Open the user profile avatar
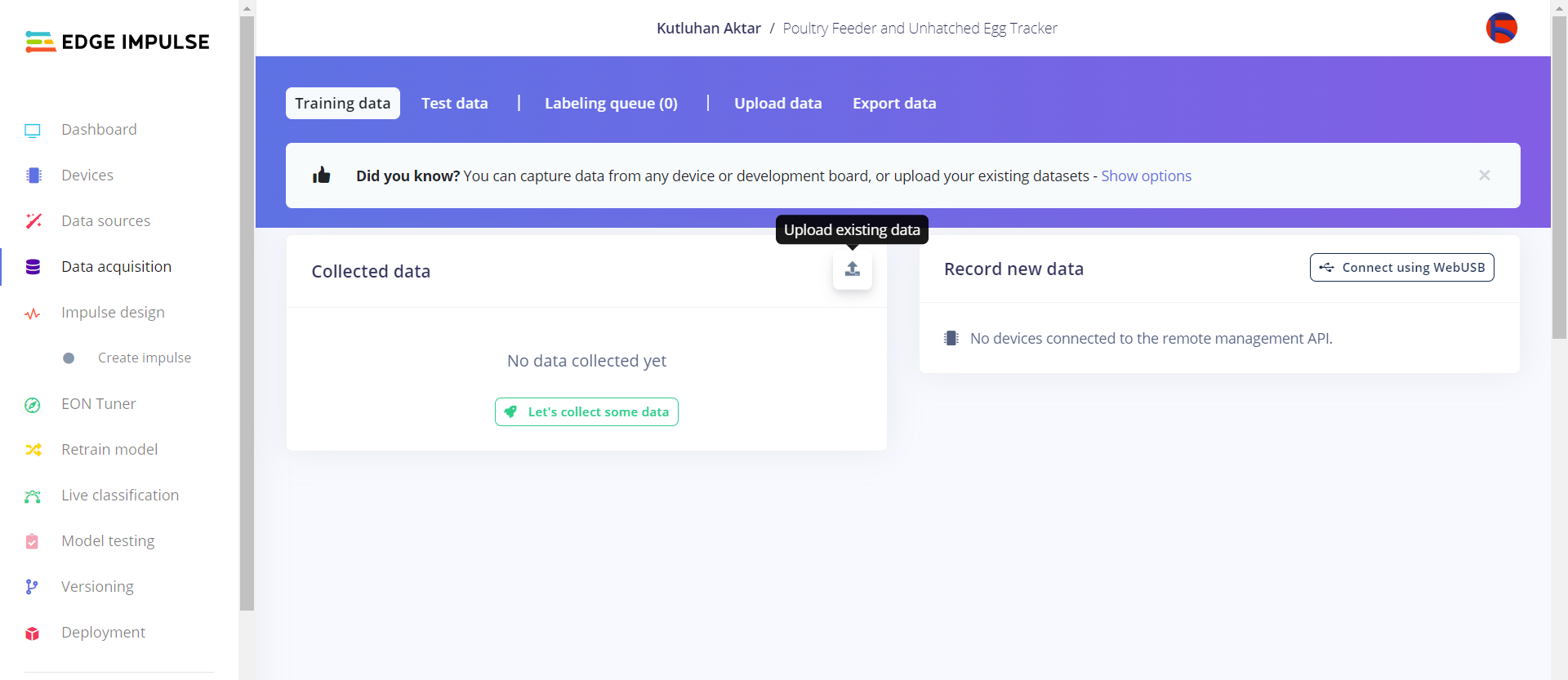This screenshot has height=680, width=1568. coord(1501,29)
